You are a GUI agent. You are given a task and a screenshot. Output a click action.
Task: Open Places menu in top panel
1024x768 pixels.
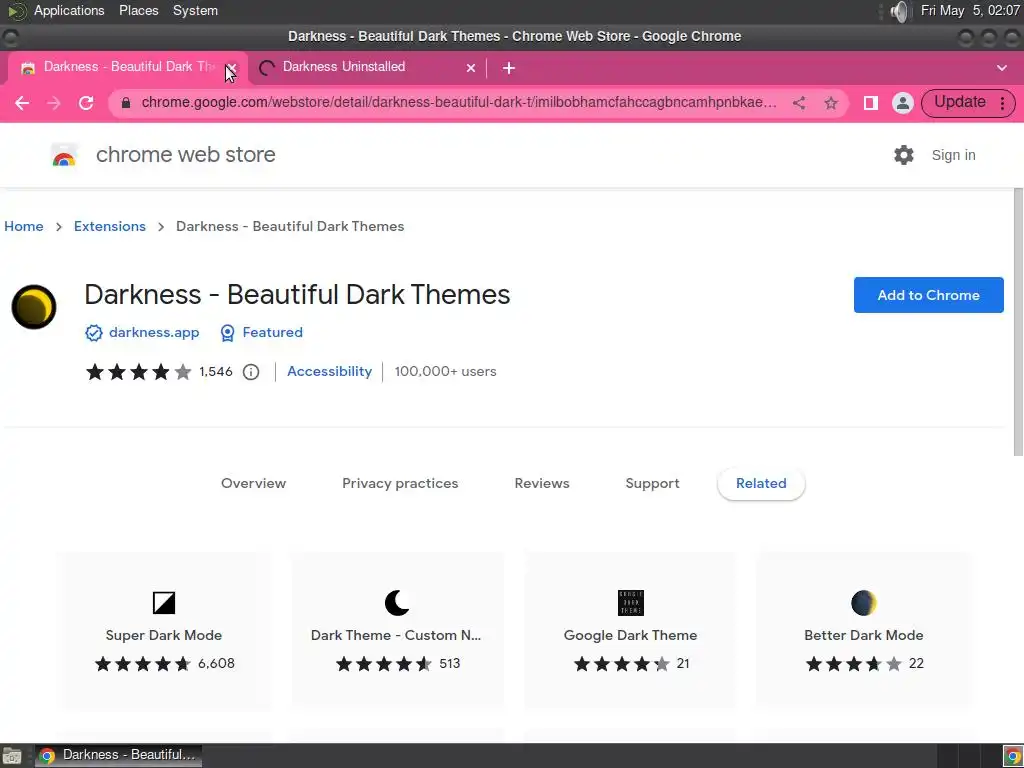(138, 10)
